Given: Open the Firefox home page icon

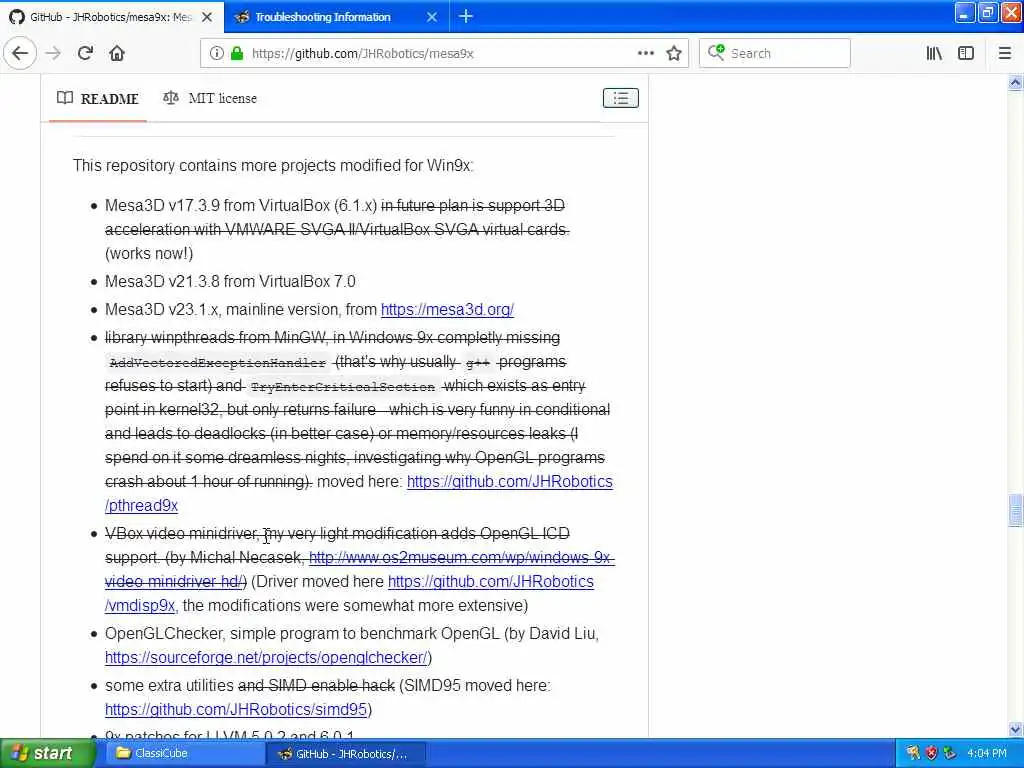Looking at the screenshot, I should (x=117, y=53).
